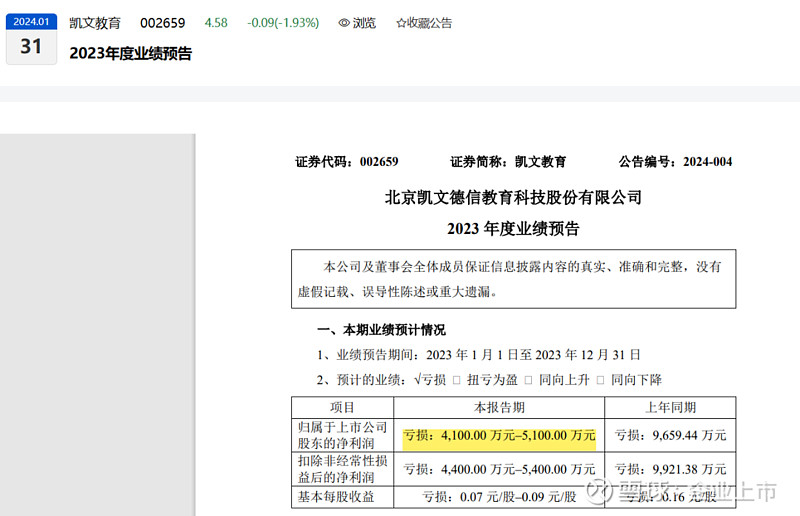This screenshot has width=800, height=516.
Task: Click the 公告编号：2024-004 text
Action: tap(676, 162)
